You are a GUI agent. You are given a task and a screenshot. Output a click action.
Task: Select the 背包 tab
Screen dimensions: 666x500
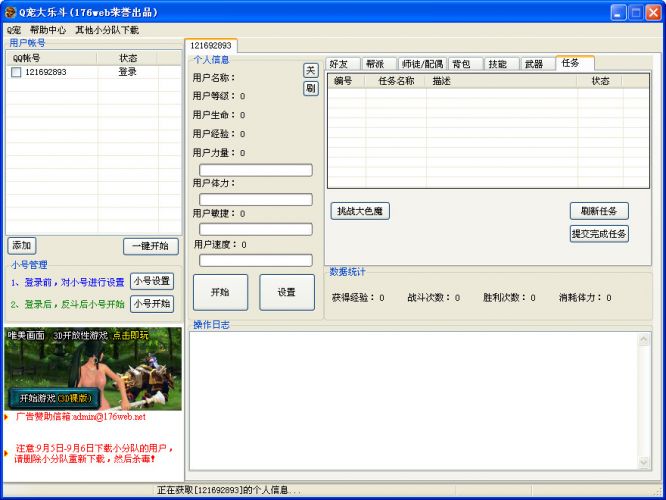tap(461, 64)
